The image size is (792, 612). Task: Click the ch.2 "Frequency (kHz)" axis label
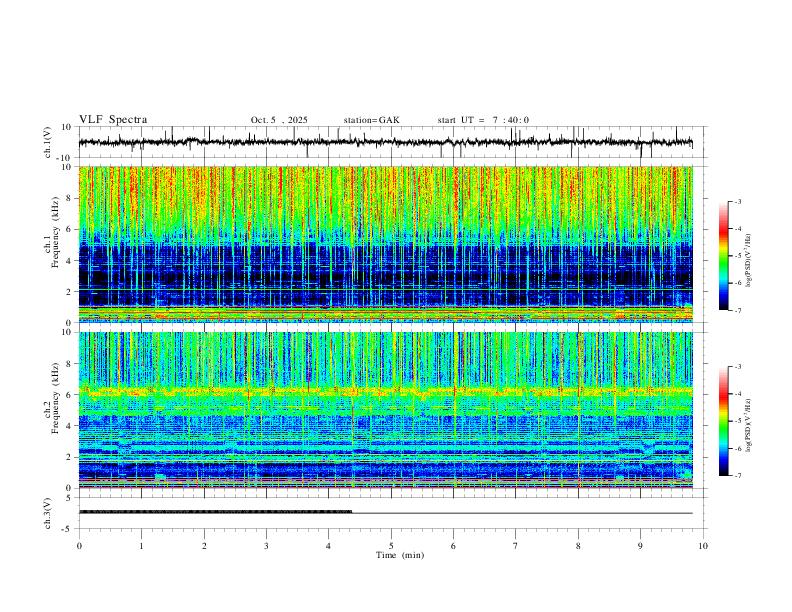(55, 398)
